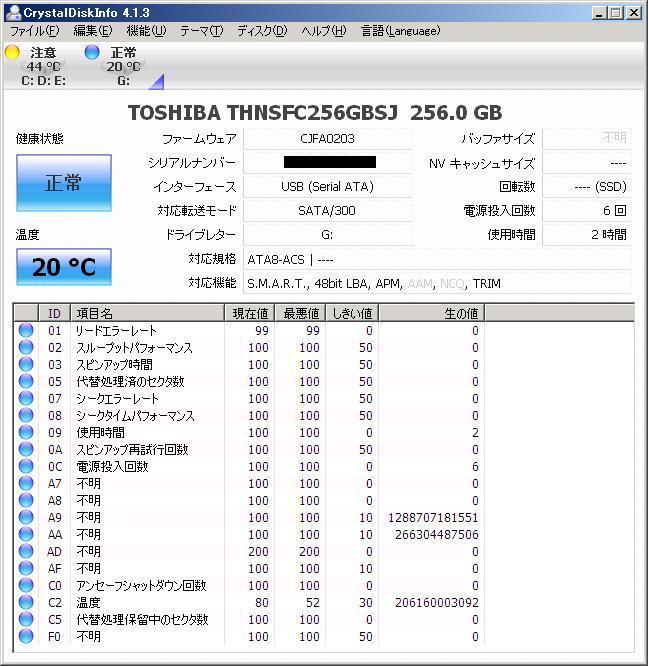
Task: Open the テーマ(T) menu
Action: coord(201,31)
